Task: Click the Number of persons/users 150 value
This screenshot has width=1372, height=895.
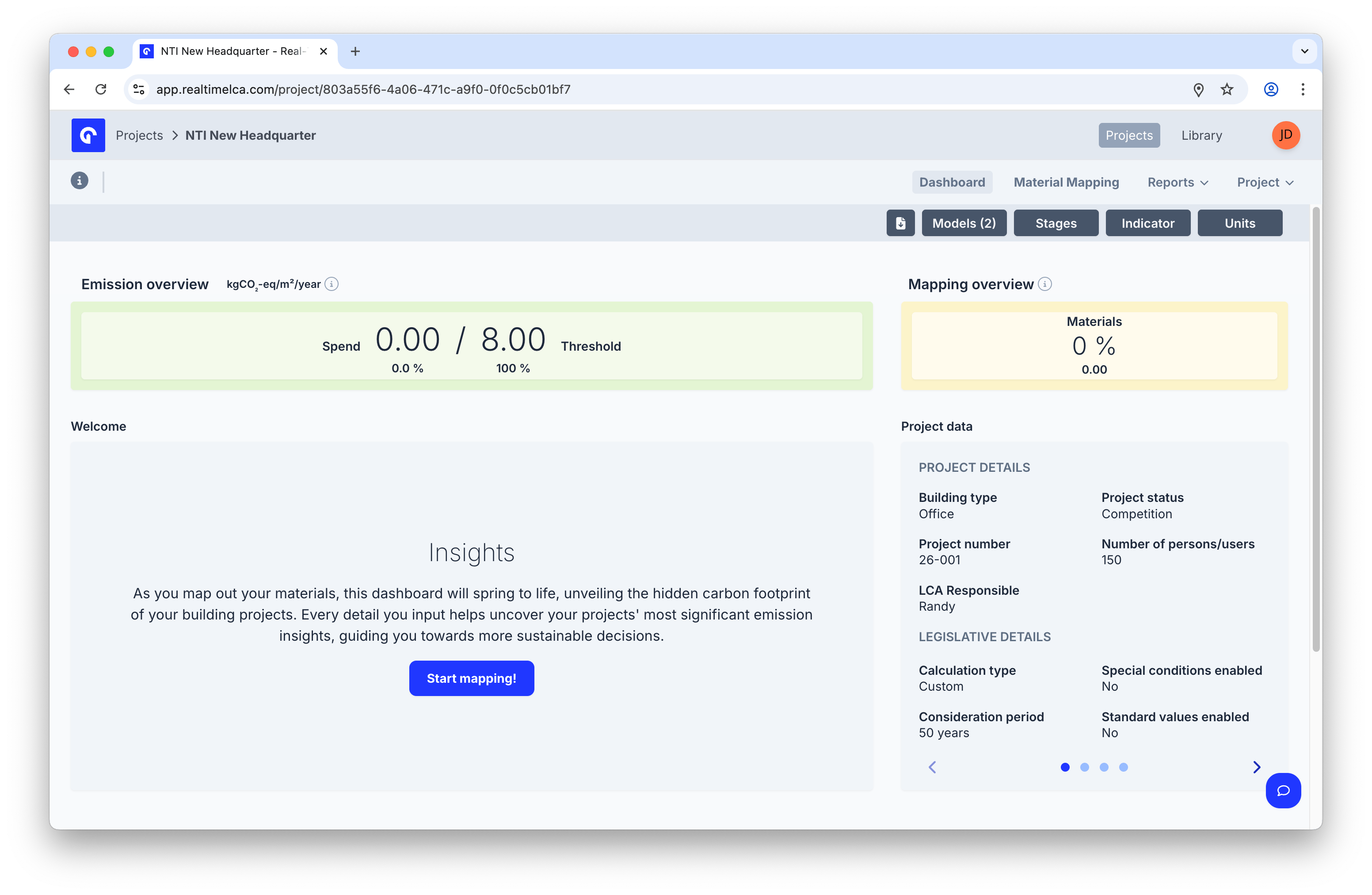Action: pos(1112,560)
